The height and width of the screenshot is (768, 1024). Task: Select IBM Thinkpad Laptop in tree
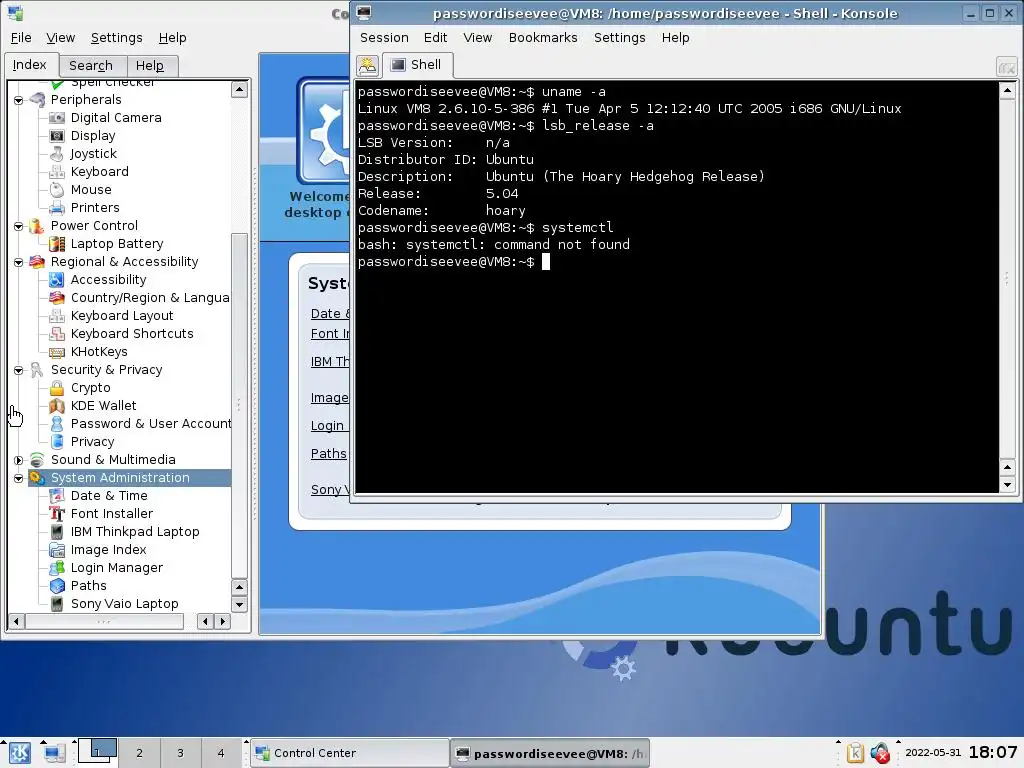(x=135, y=532)
